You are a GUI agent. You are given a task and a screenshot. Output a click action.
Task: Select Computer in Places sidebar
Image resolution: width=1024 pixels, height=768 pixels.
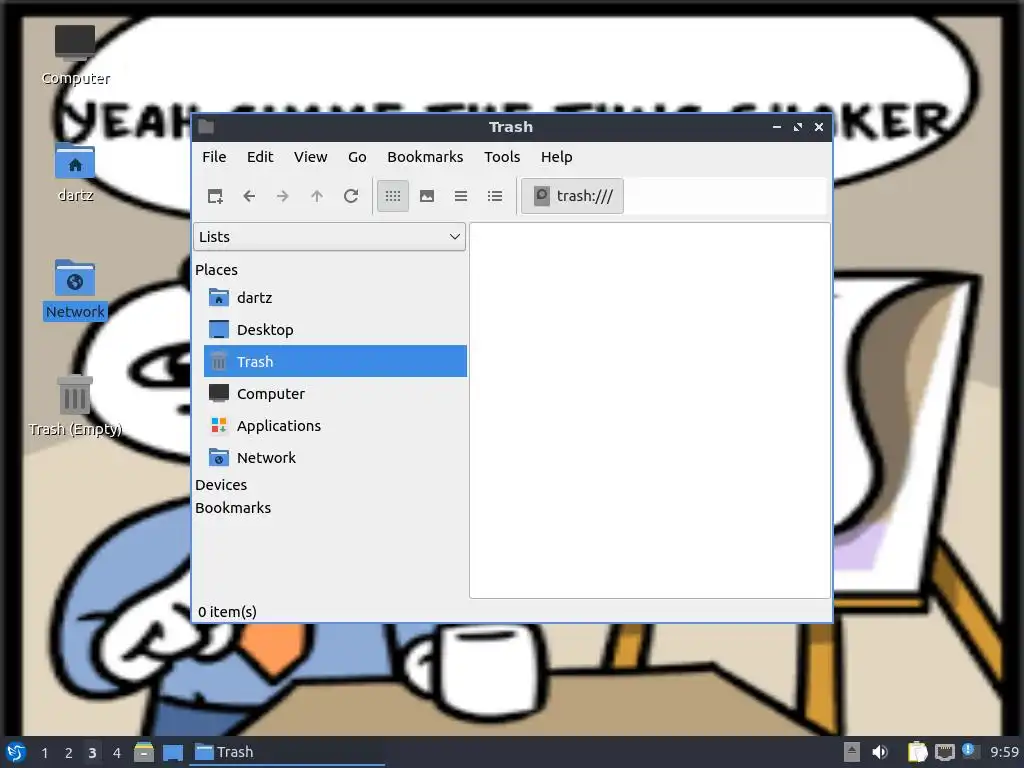tap(335, 394)
